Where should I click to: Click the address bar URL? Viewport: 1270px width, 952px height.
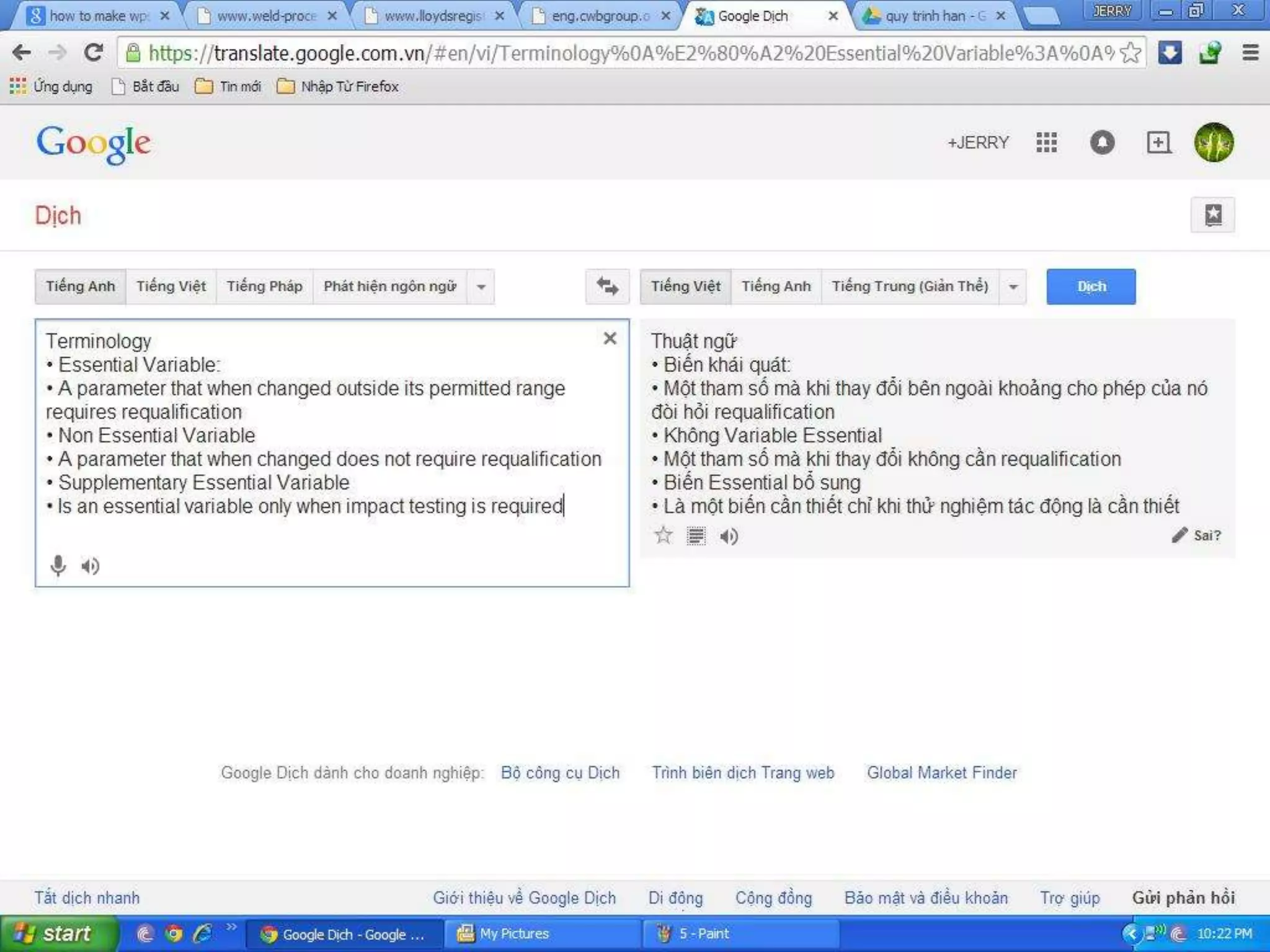coord(631,53)
